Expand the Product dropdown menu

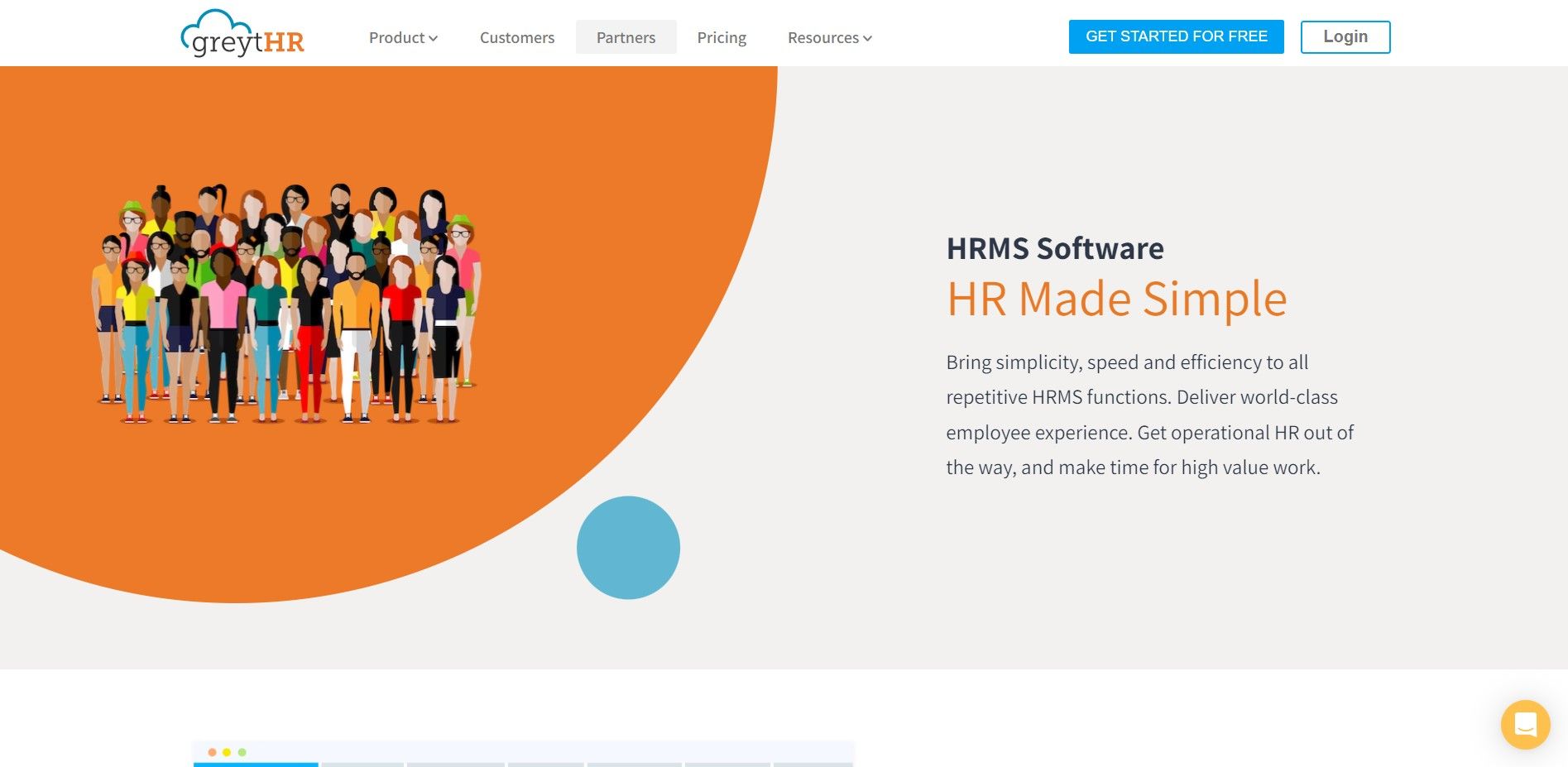(x=403, y=37)
